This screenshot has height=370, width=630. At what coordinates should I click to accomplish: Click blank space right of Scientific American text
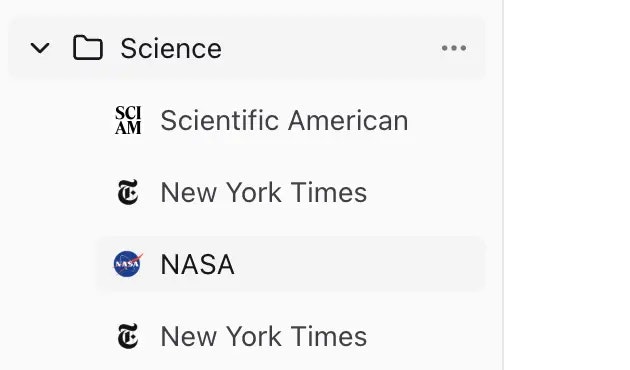tap(446, 121)
